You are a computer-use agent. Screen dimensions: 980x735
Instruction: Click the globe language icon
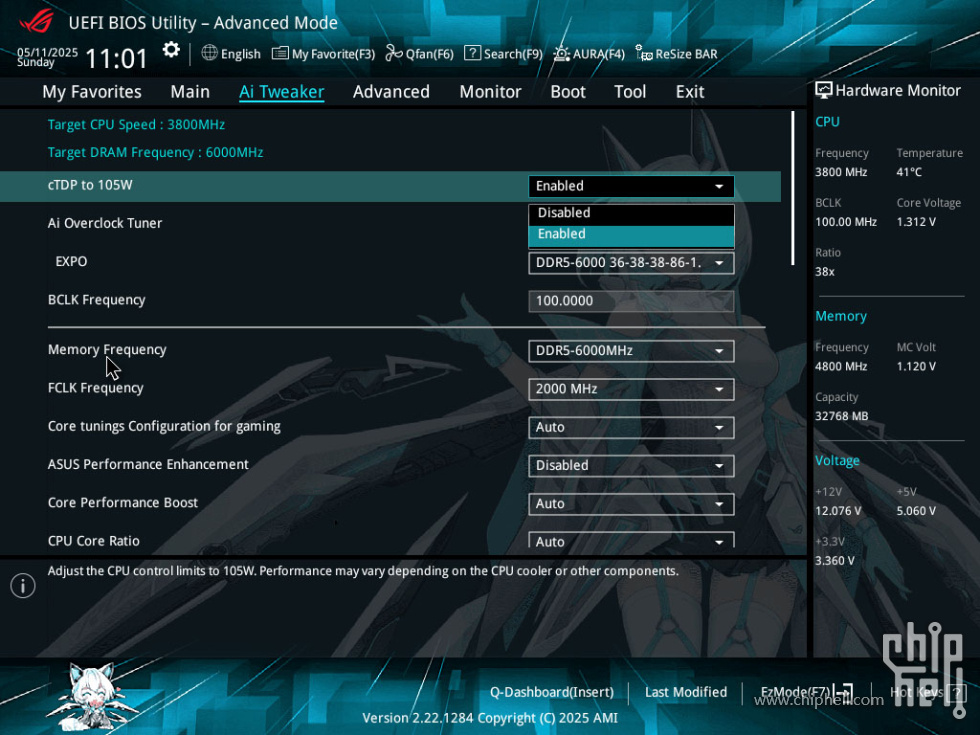(x=209, y=53)
